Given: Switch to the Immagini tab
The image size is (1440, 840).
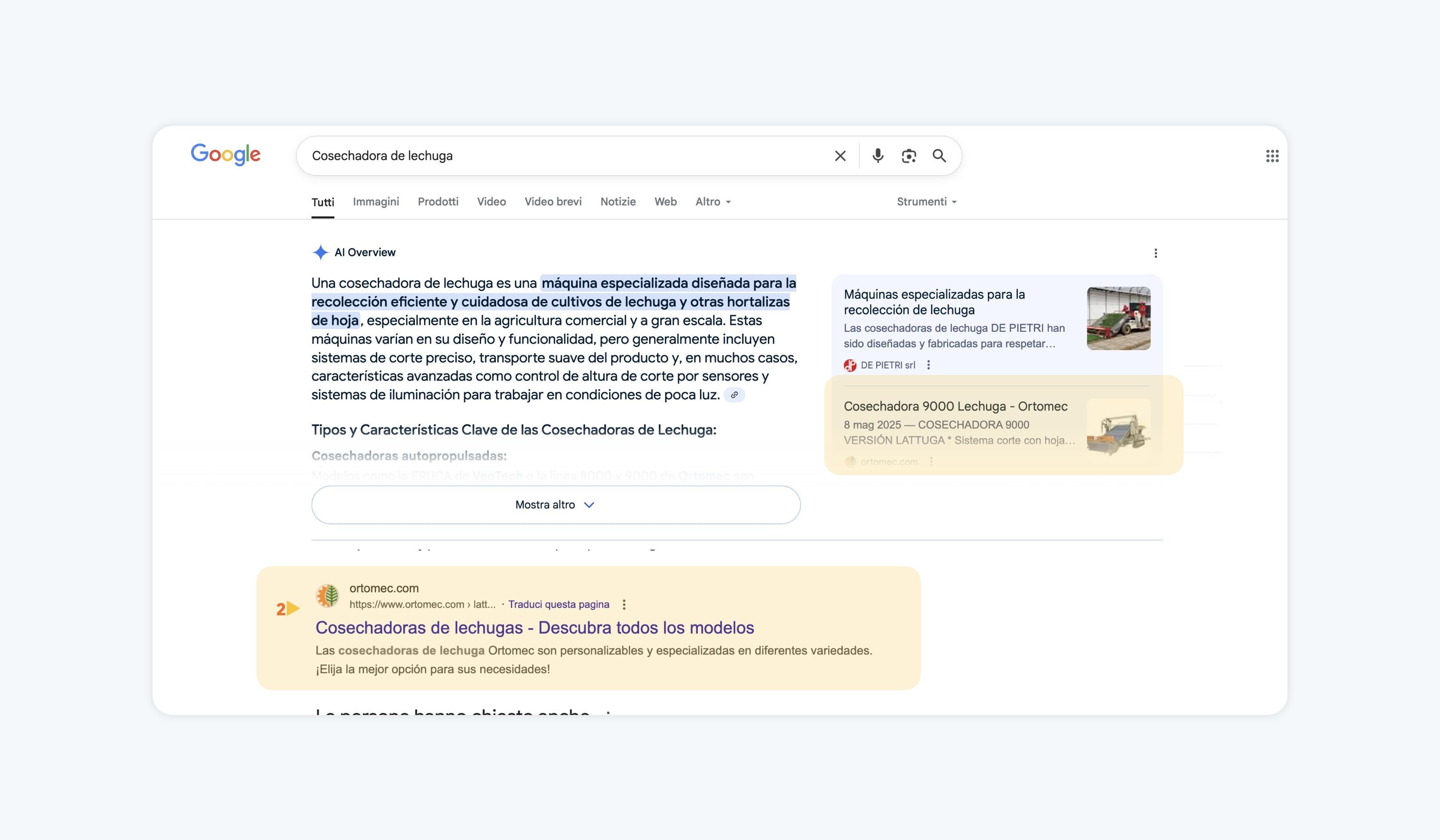Looking at the screenshot, I should pyautogui.click(x=376, y=202).
